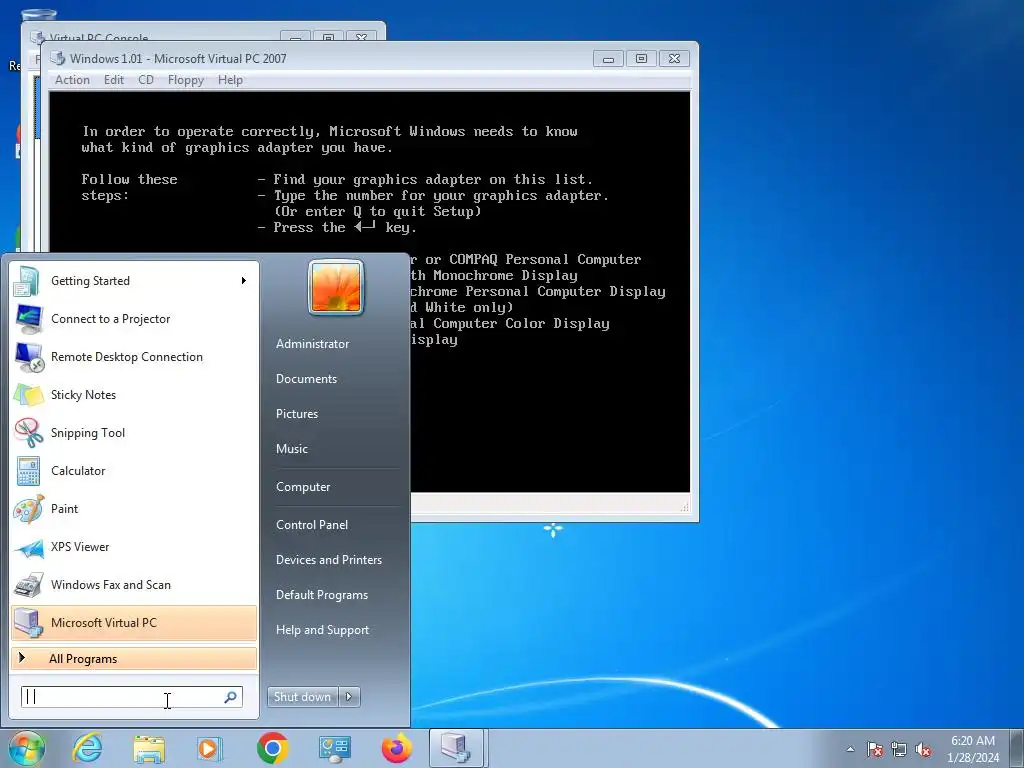Click the Windows Start orb
The width and height of the screenshot is (1024, 768).
27,748
